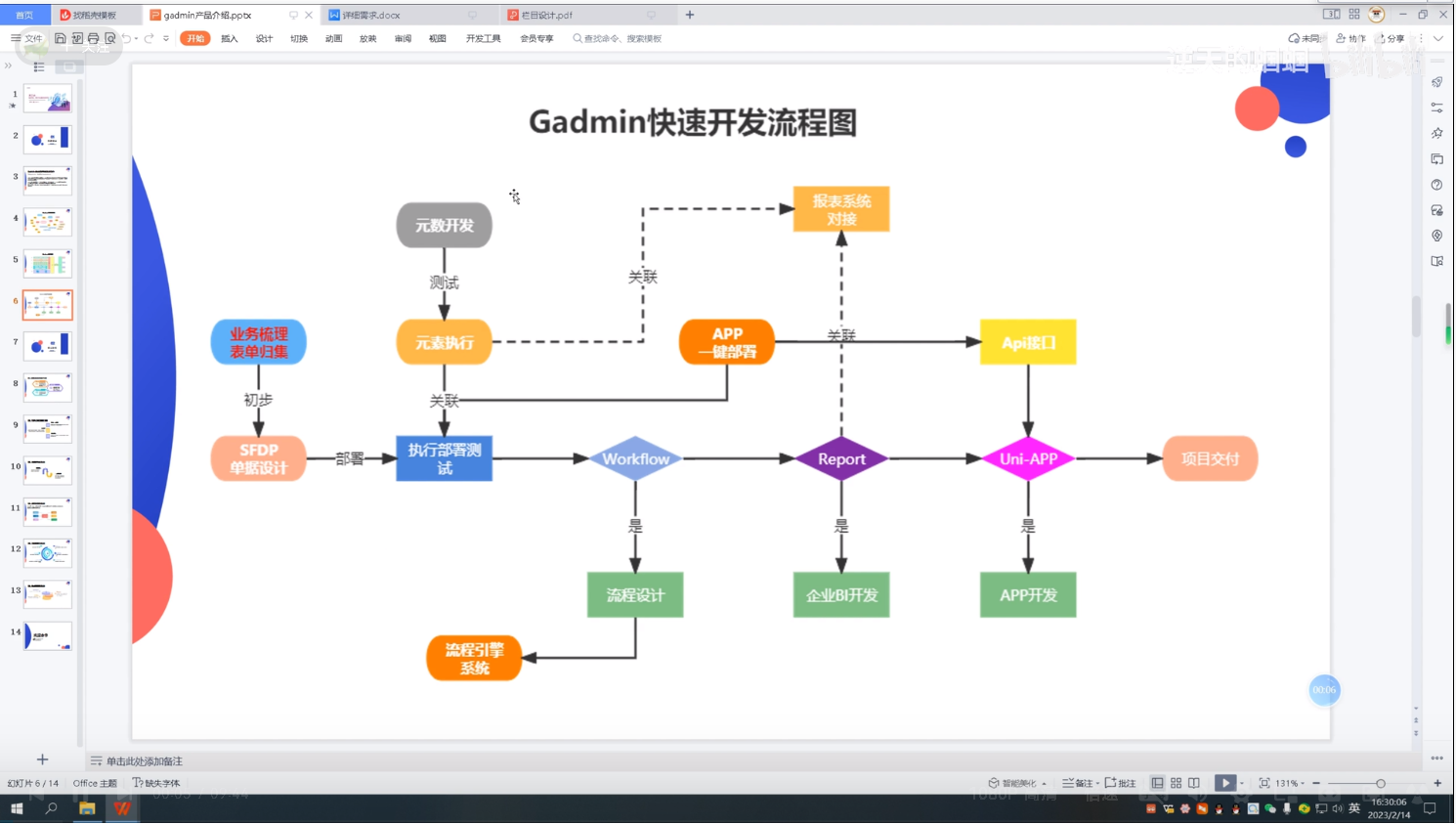Viewport: 1456px width, 824px height.
Task: Click the Print icon in quick toolbar
Action: 93,38
